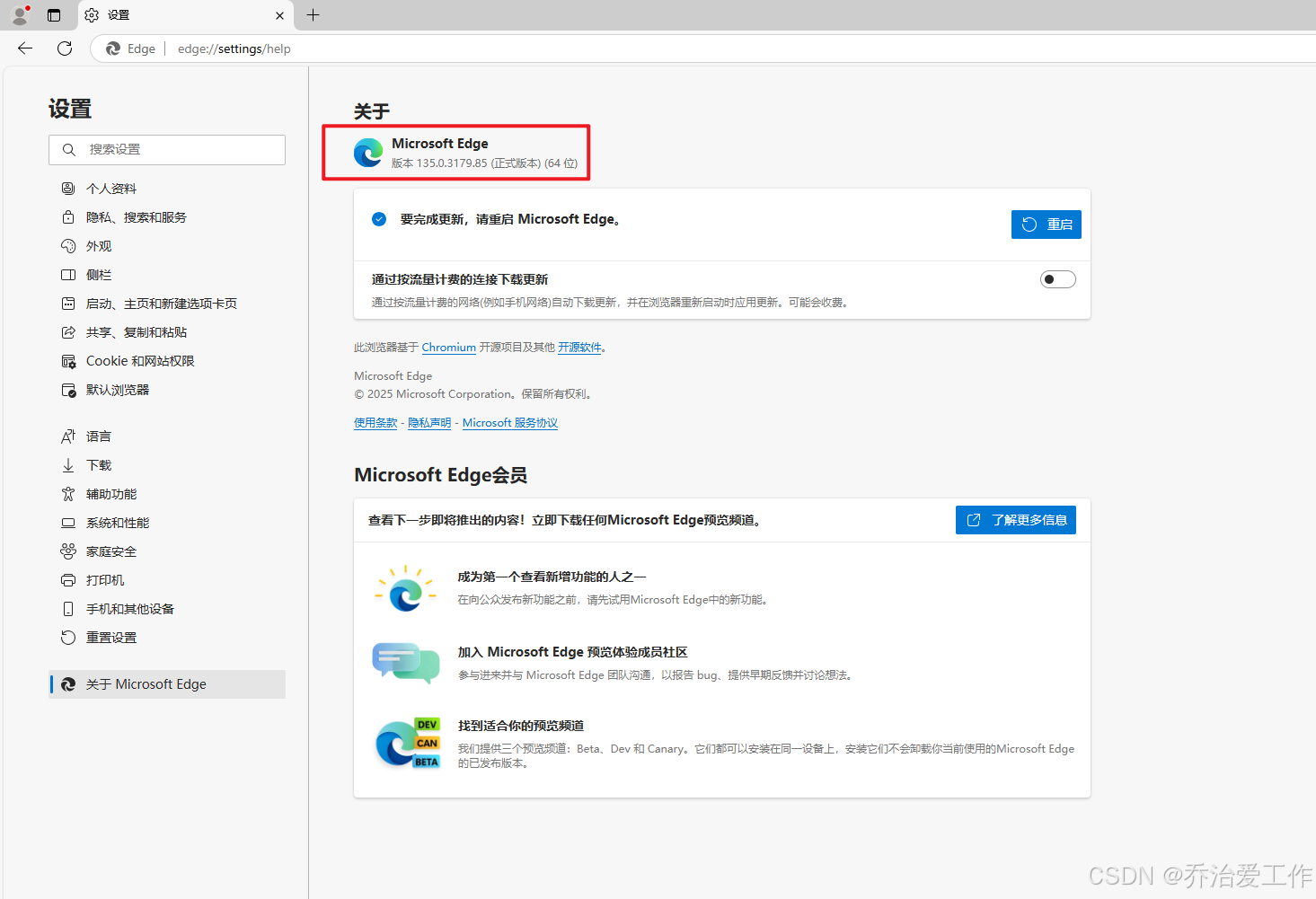Click the Microsoft Edge logo under 关于

[x=368, y=153]
